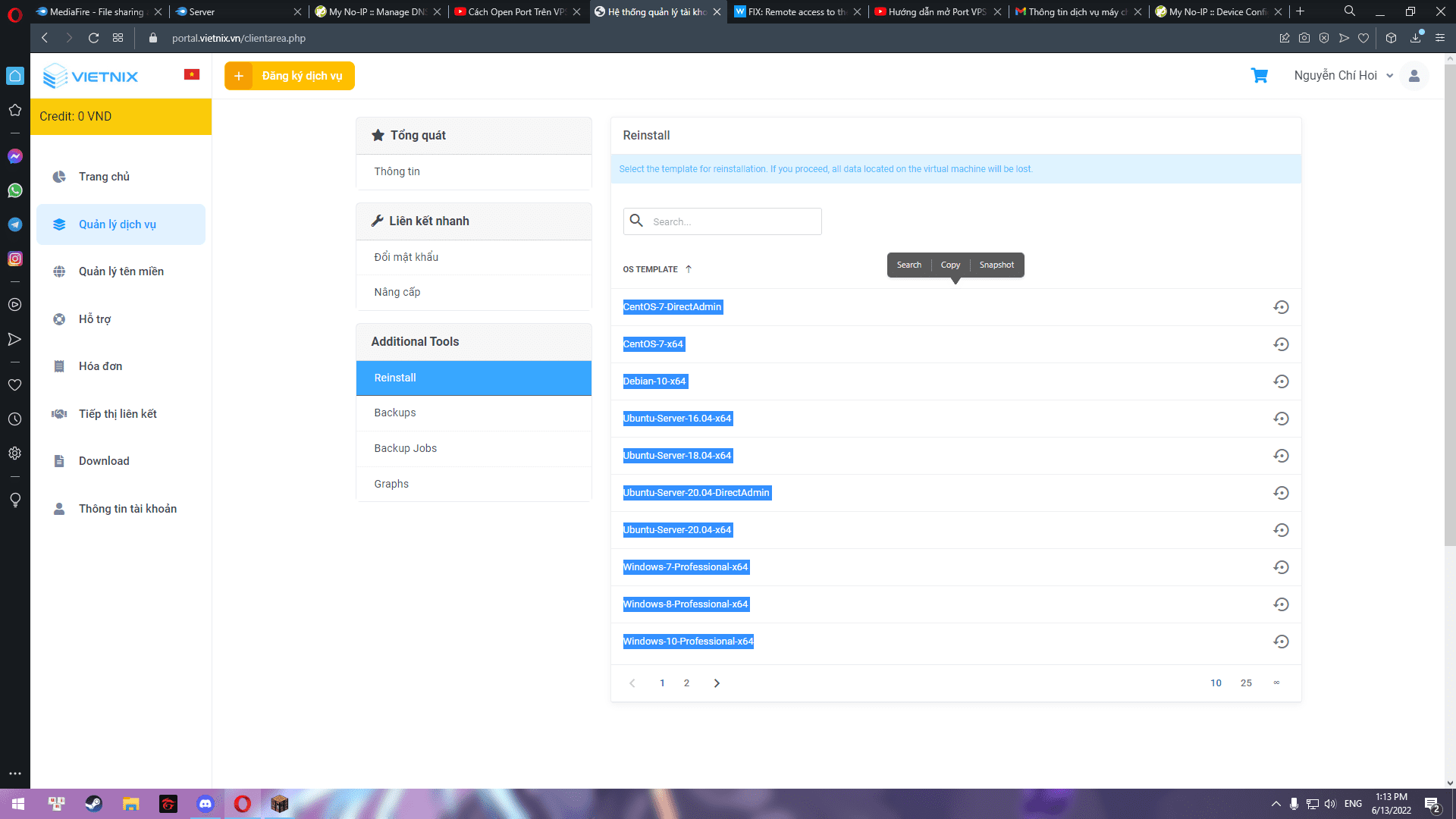Image resolution: width=1456 pixels, height=819 pixels.
Task: Select Backups in Additional Tools
Action: (x=395, y=413)
